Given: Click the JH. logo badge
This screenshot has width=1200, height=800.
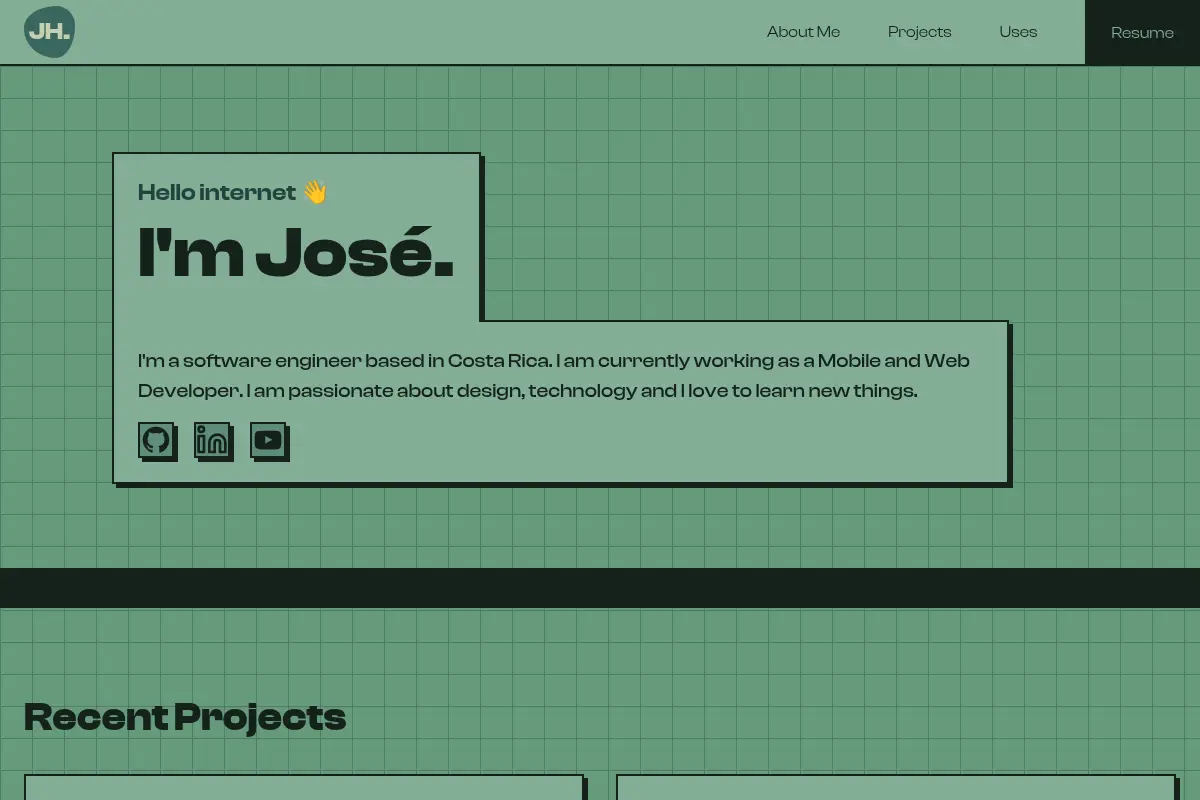Looking at the screenshot, I should click(x=49, y=32).
